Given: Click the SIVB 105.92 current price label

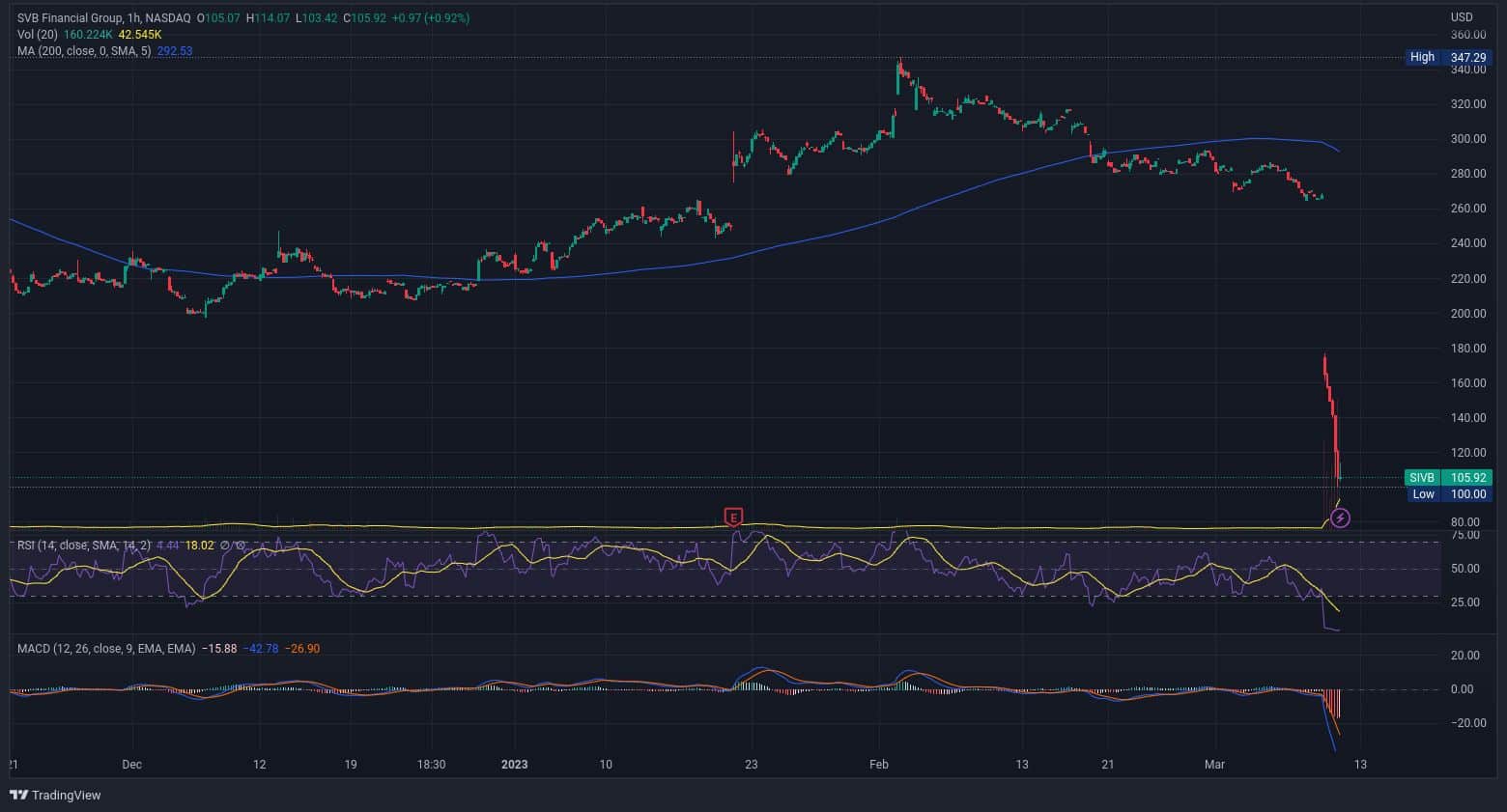Looking at the screenshot, I should tap(1447, 478).
